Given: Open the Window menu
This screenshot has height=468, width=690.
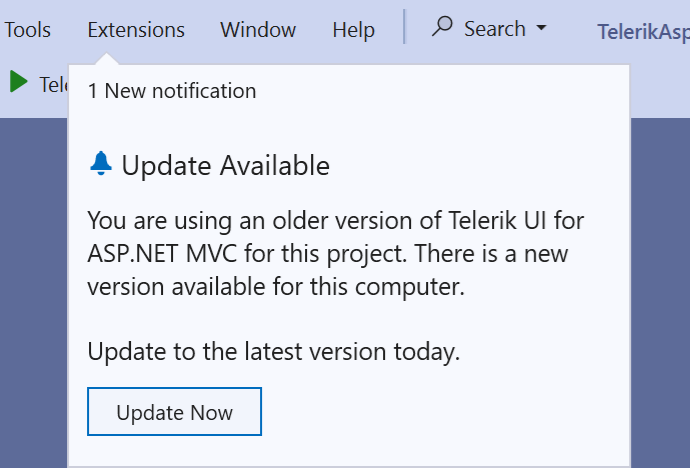Looking at the screenshot, I should (258, 30).
